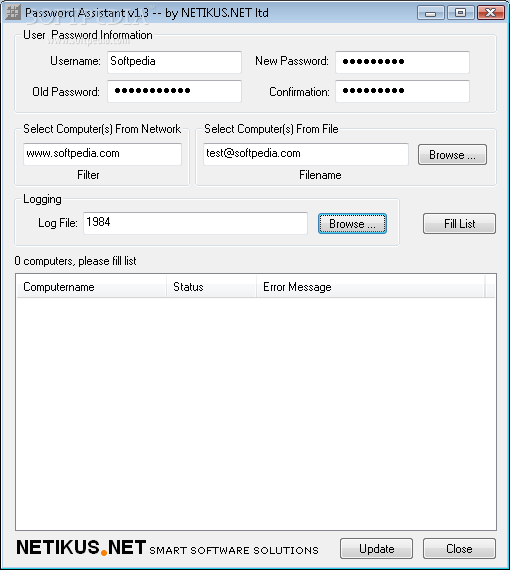Click the network Filter field
510x570 pixels.
(102, 154)
